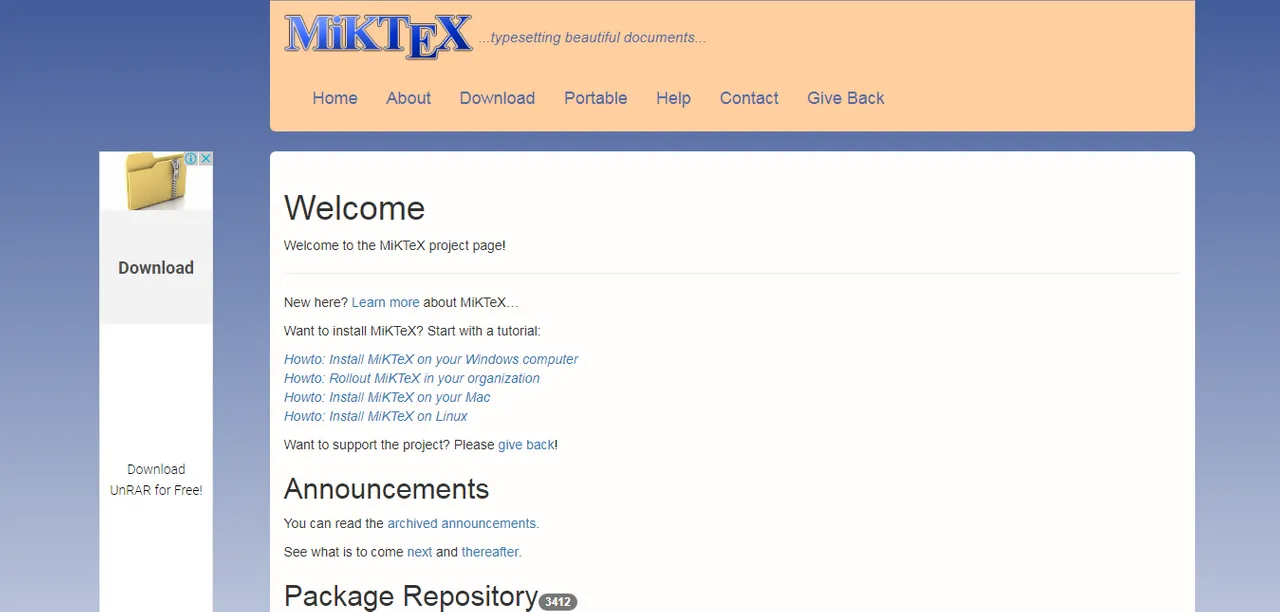This screenshot has height=612, width=1280.
Task: Click the zipped folder image in the ad
Action: (155, 182)
